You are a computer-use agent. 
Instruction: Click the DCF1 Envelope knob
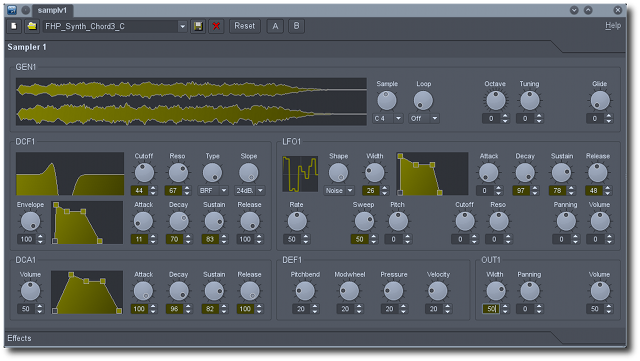(30, 221)
